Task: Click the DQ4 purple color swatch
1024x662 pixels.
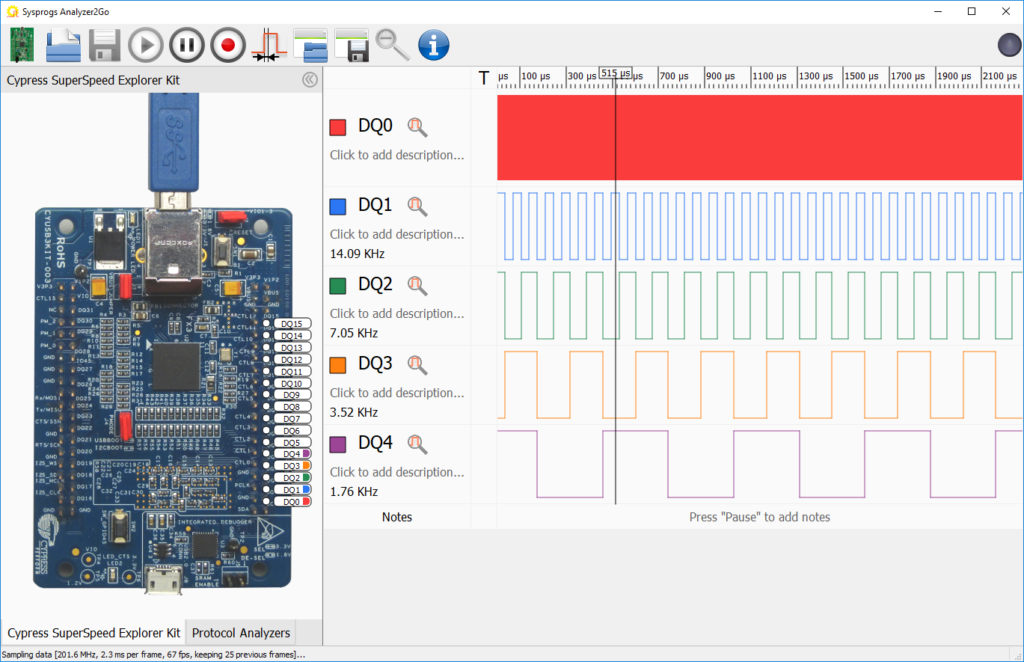Action: click(x=338, y=445)
